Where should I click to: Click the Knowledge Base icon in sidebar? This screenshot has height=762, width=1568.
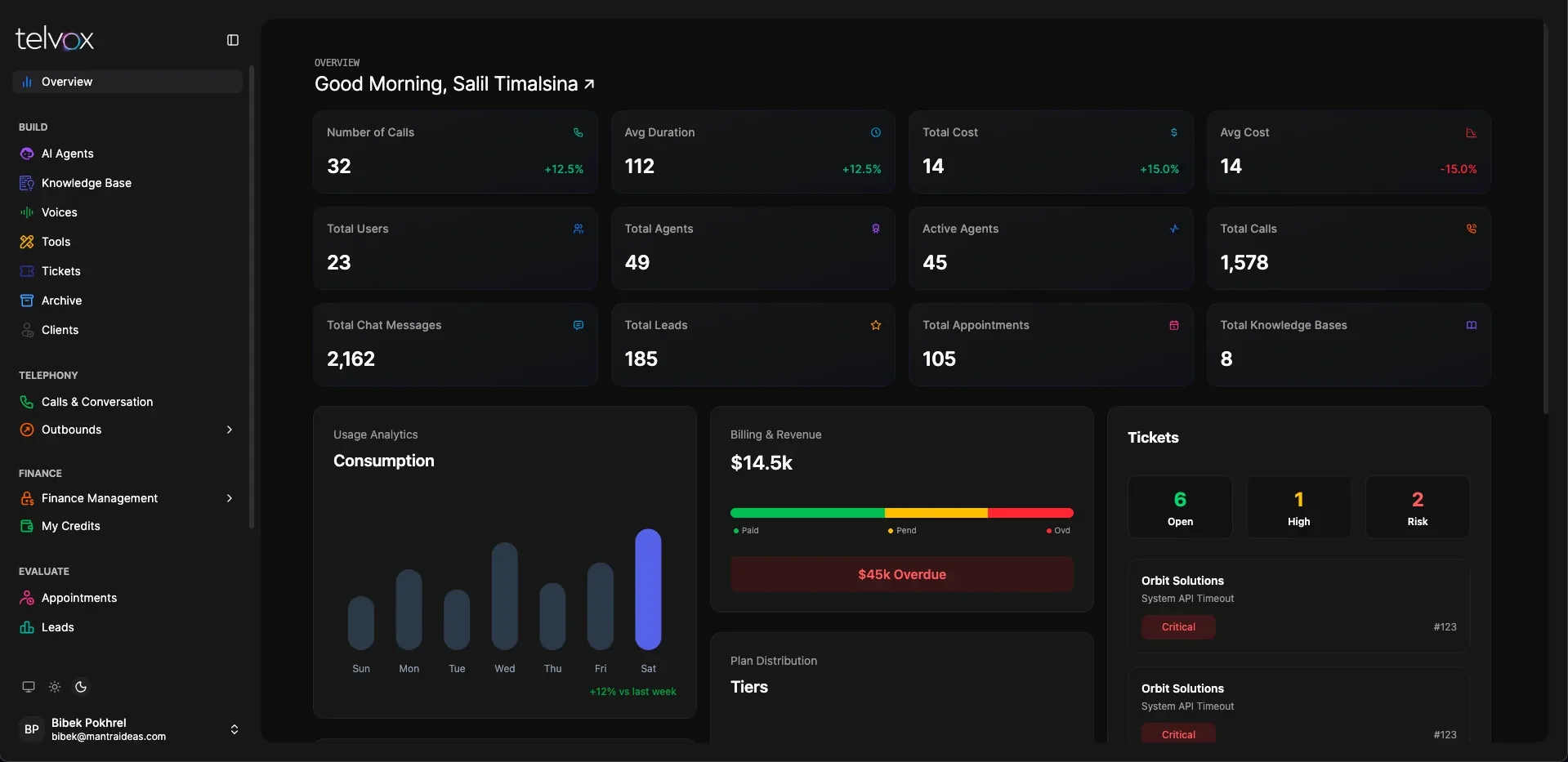27,183
